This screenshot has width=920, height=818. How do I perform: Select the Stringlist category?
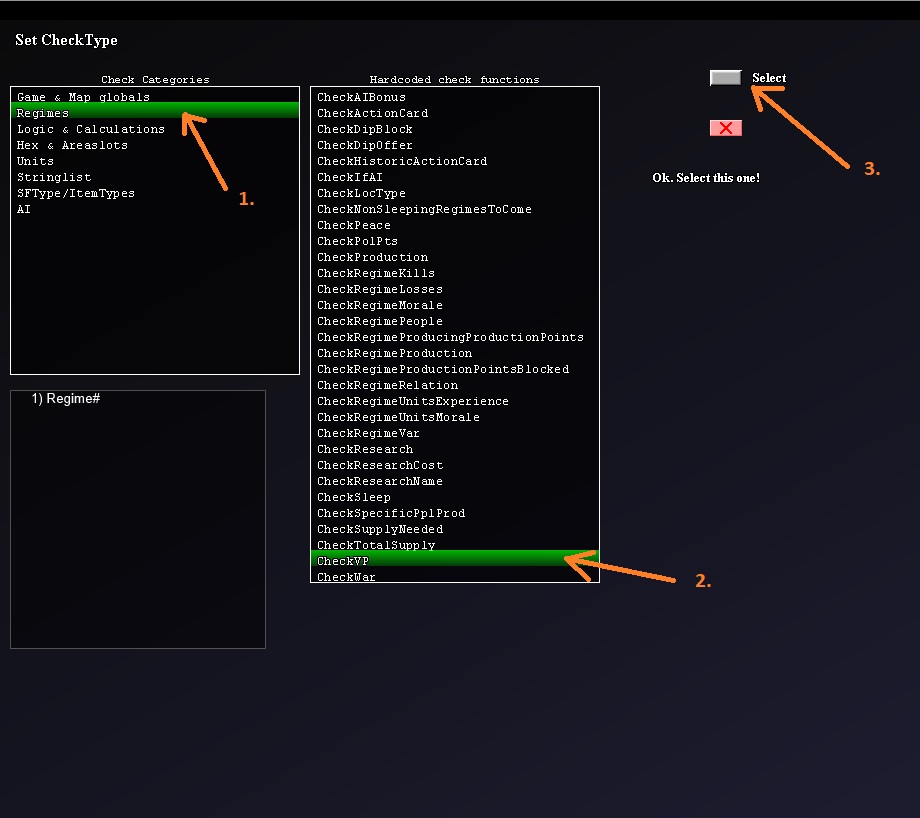(155, 177)
